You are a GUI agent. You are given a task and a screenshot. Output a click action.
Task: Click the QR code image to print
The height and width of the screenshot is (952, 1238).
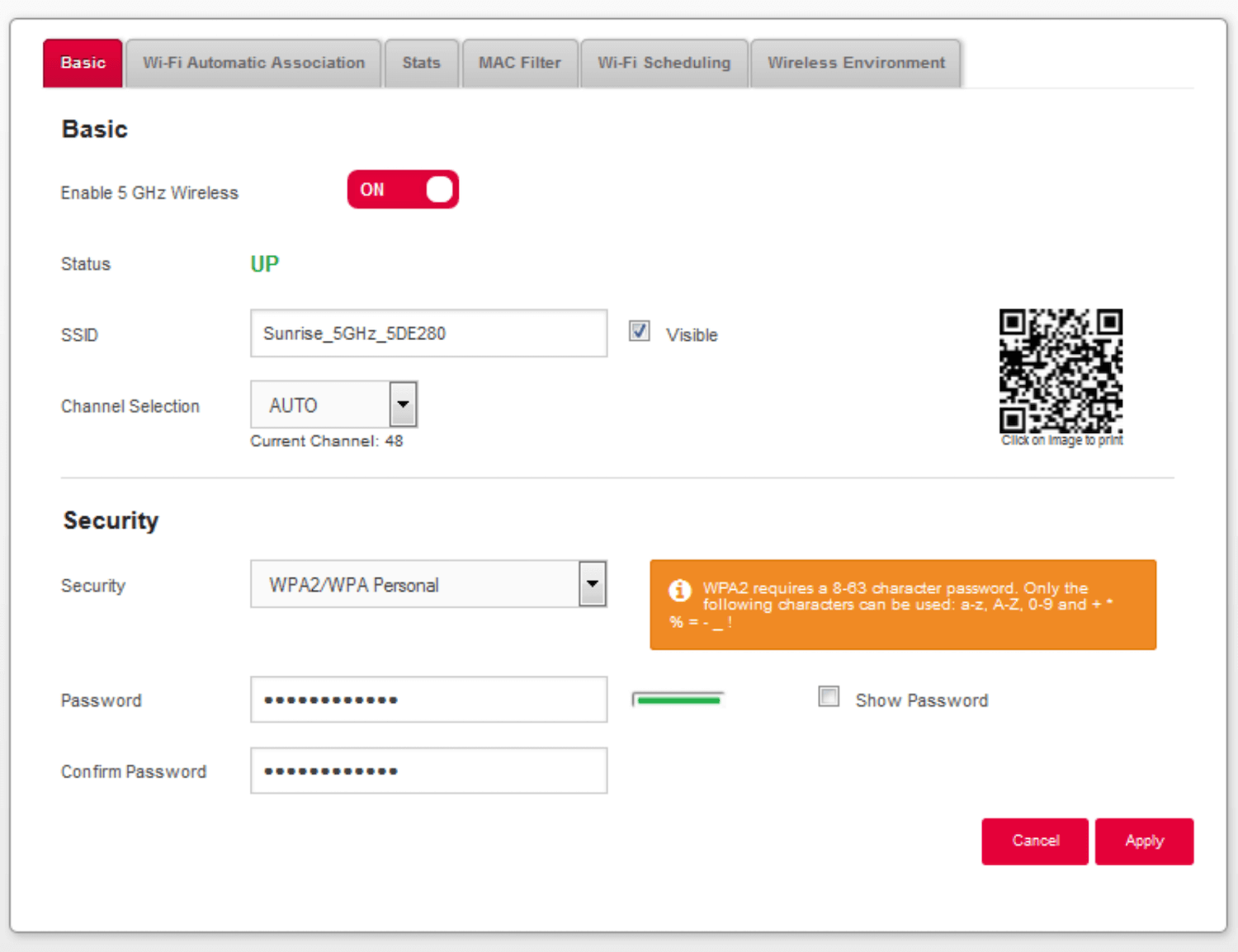[x=1061, y=370]
